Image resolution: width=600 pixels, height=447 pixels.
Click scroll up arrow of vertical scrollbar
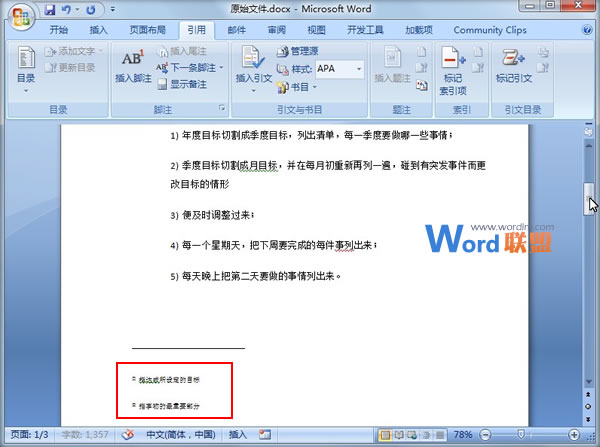[589, 146]
